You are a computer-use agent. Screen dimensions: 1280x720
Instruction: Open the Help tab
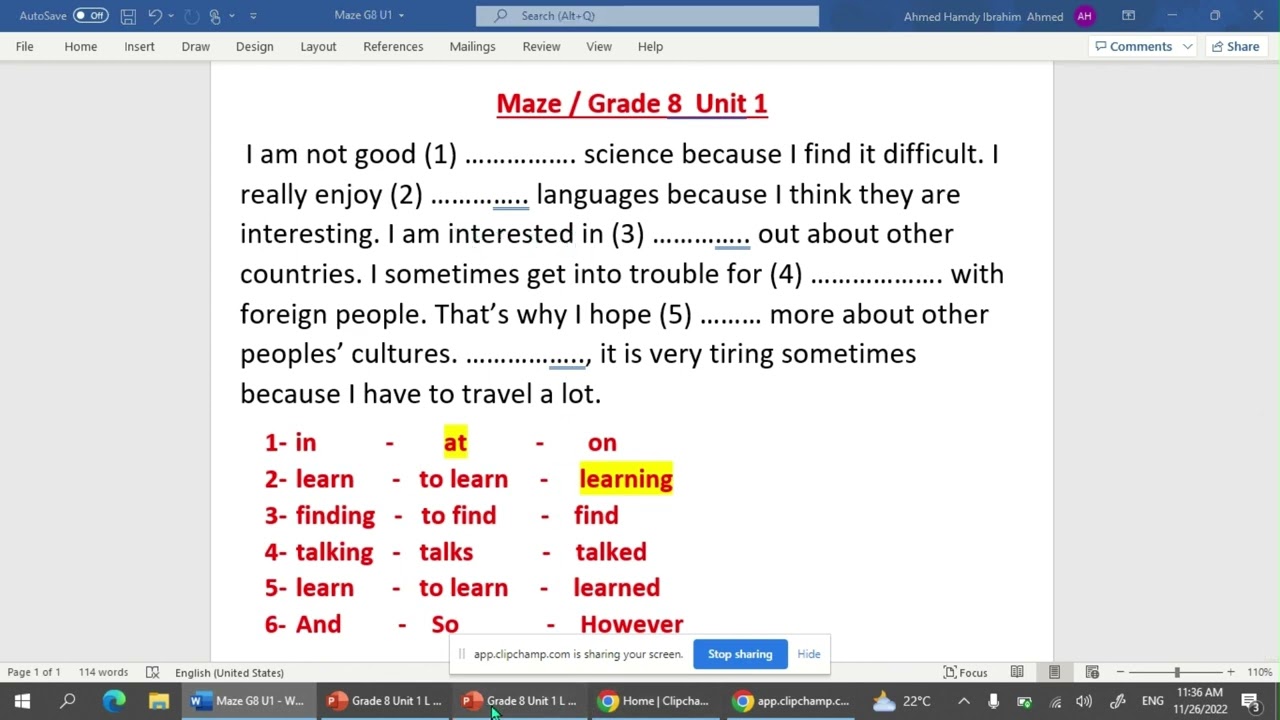click(650, 46)
